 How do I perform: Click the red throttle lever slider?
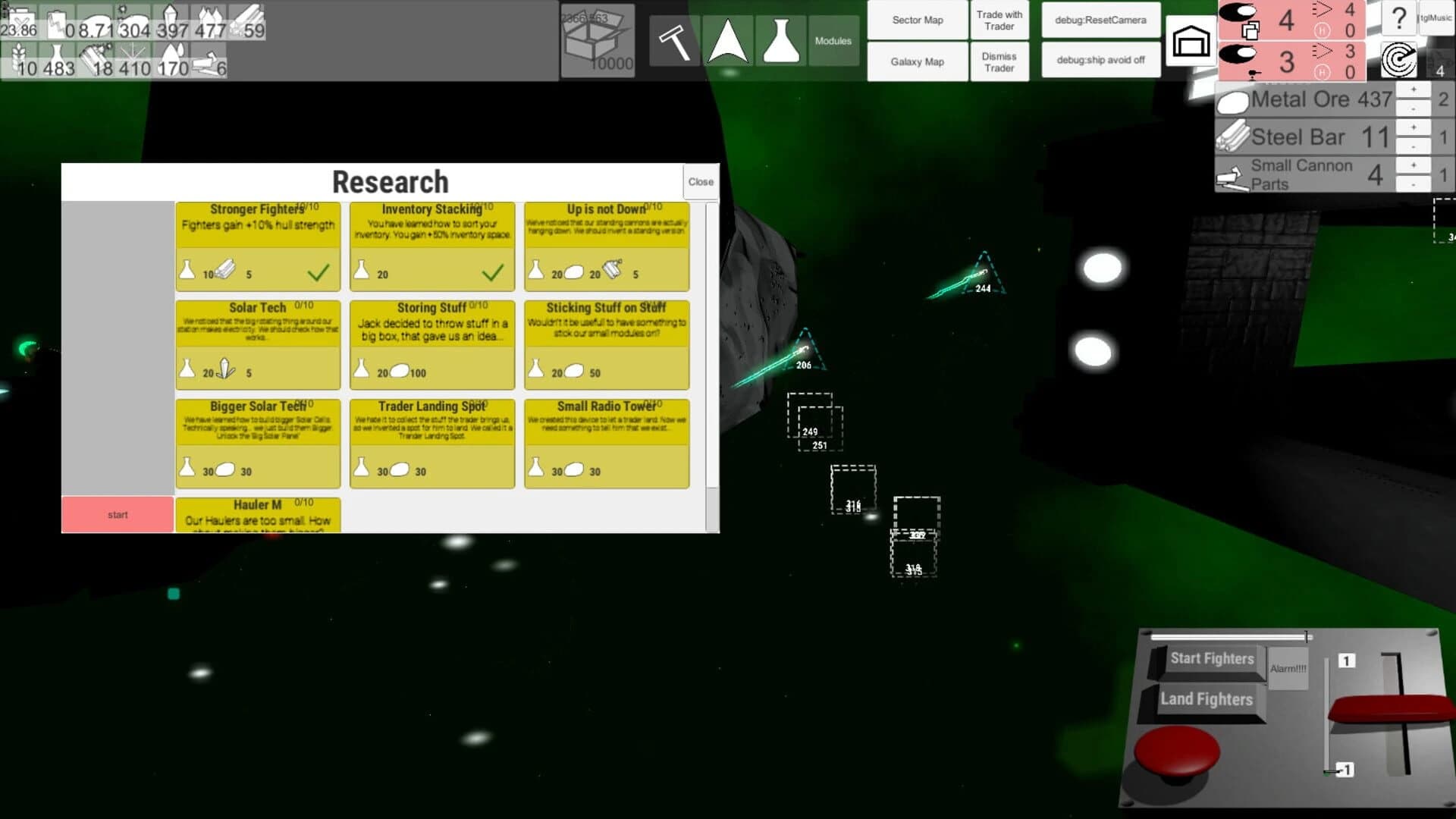[1392, 708]
